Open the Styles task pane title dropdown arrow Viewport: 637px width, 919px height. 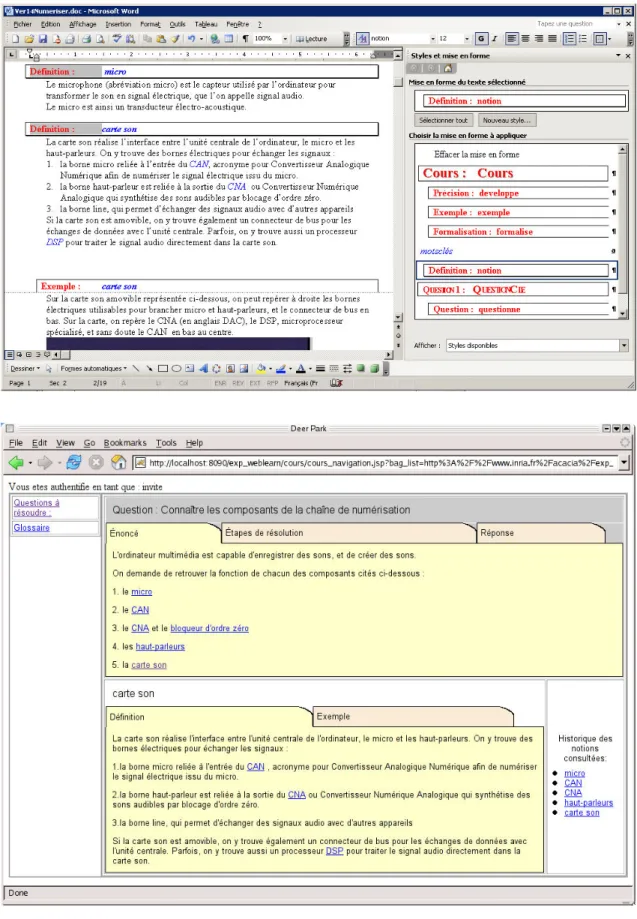click(618, 56)
